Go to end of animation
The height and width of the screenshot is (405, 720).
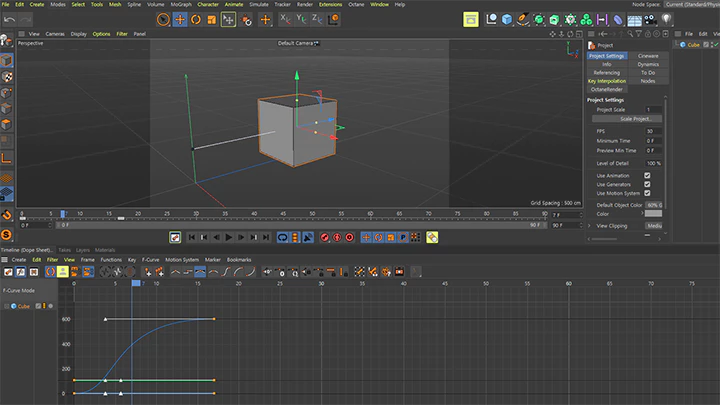[x=266, y=237]
